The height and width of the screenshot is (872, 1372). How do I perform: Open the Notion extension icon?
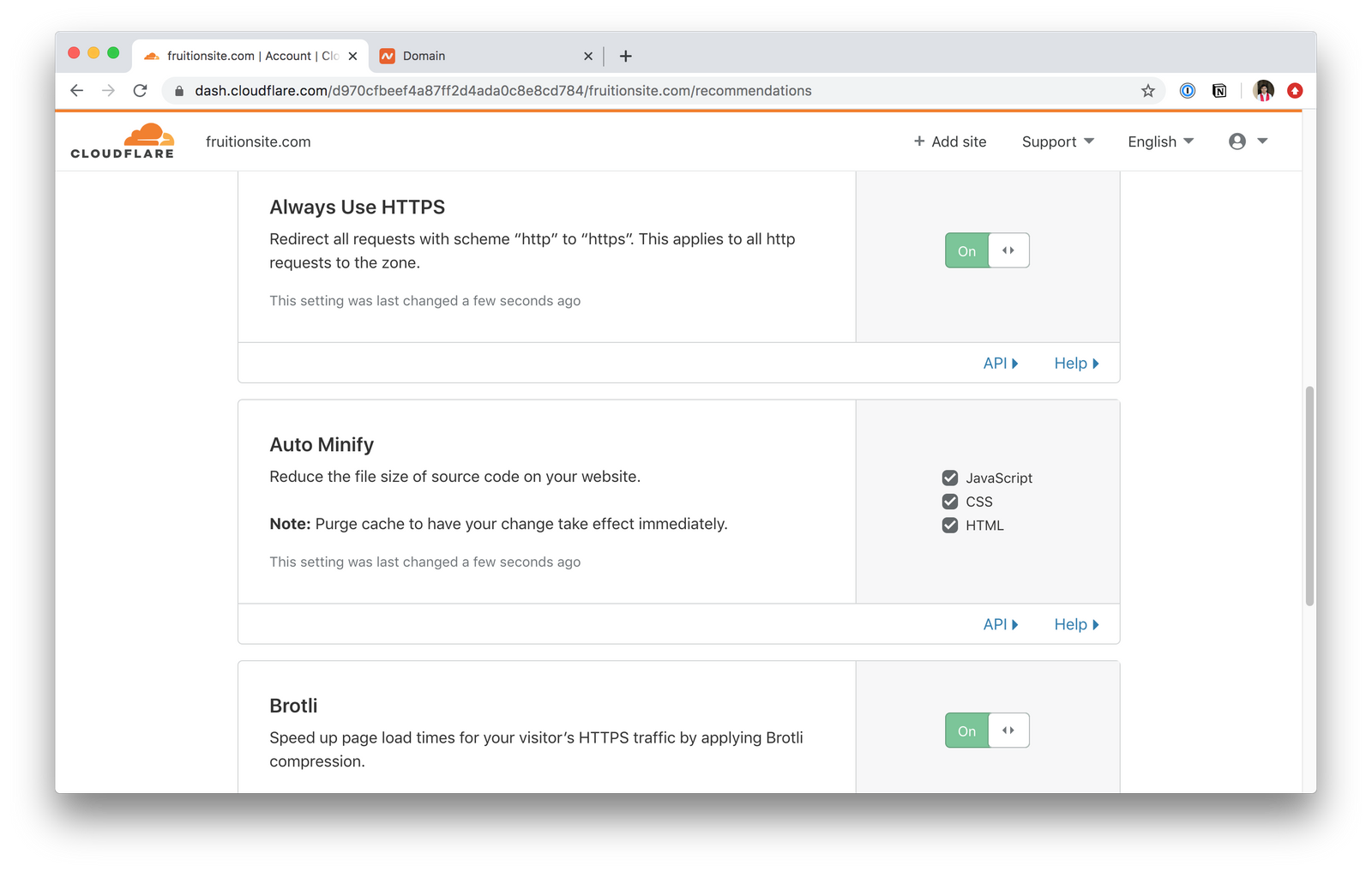click(1219, 91)
